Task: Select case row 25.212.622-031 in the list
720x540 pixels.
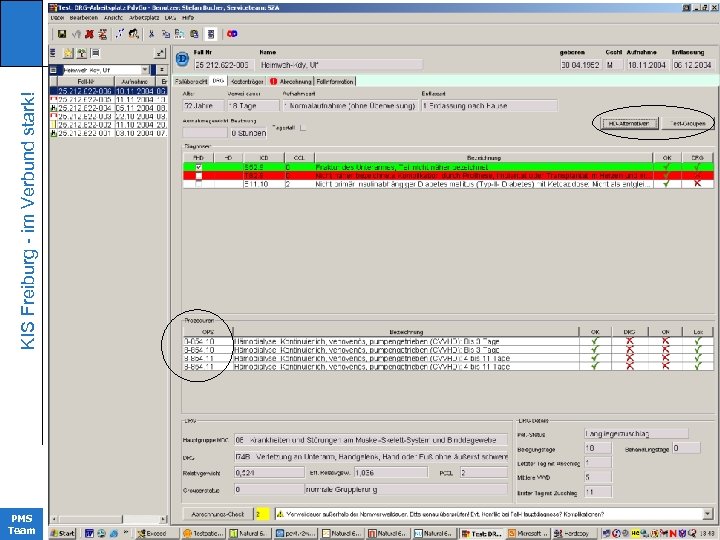Action: click(108, 133)
